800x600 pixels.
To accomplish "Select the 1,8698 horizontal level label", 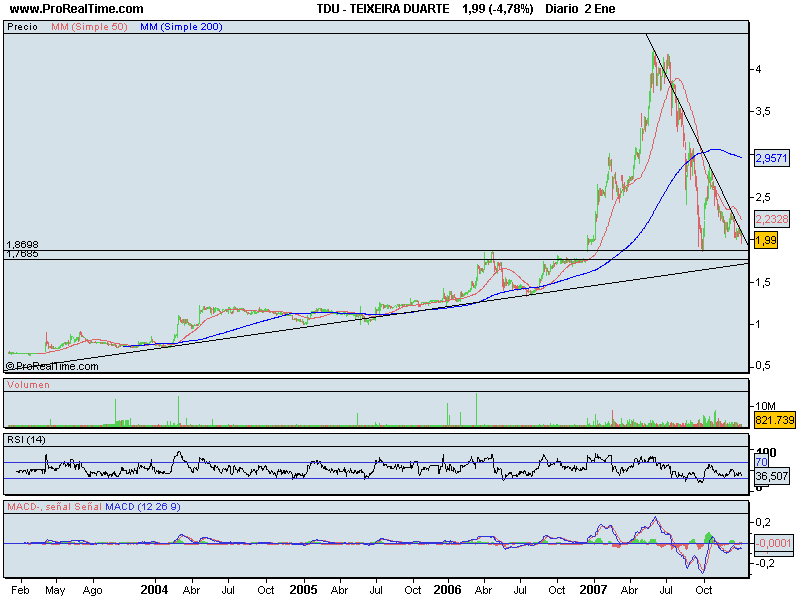I will [22, 245].
